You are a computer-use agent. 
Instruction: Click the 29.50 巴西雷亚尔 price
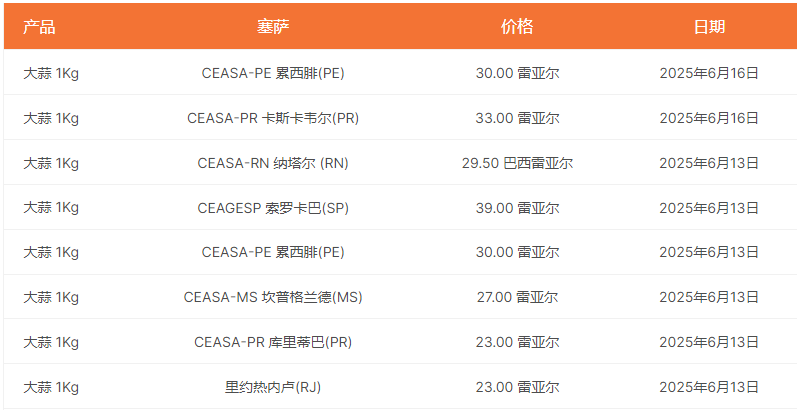[517, 163]
